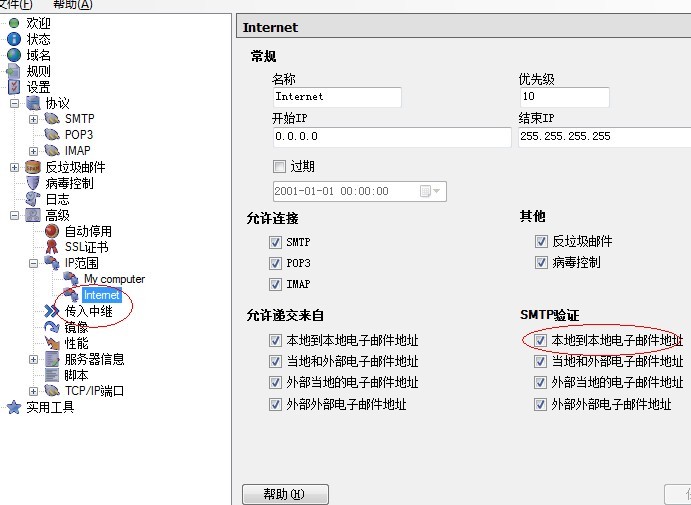Viewport: 691px width, 505px height.
Task: Click the globe icon beside 域名
Action: (14, 55)
